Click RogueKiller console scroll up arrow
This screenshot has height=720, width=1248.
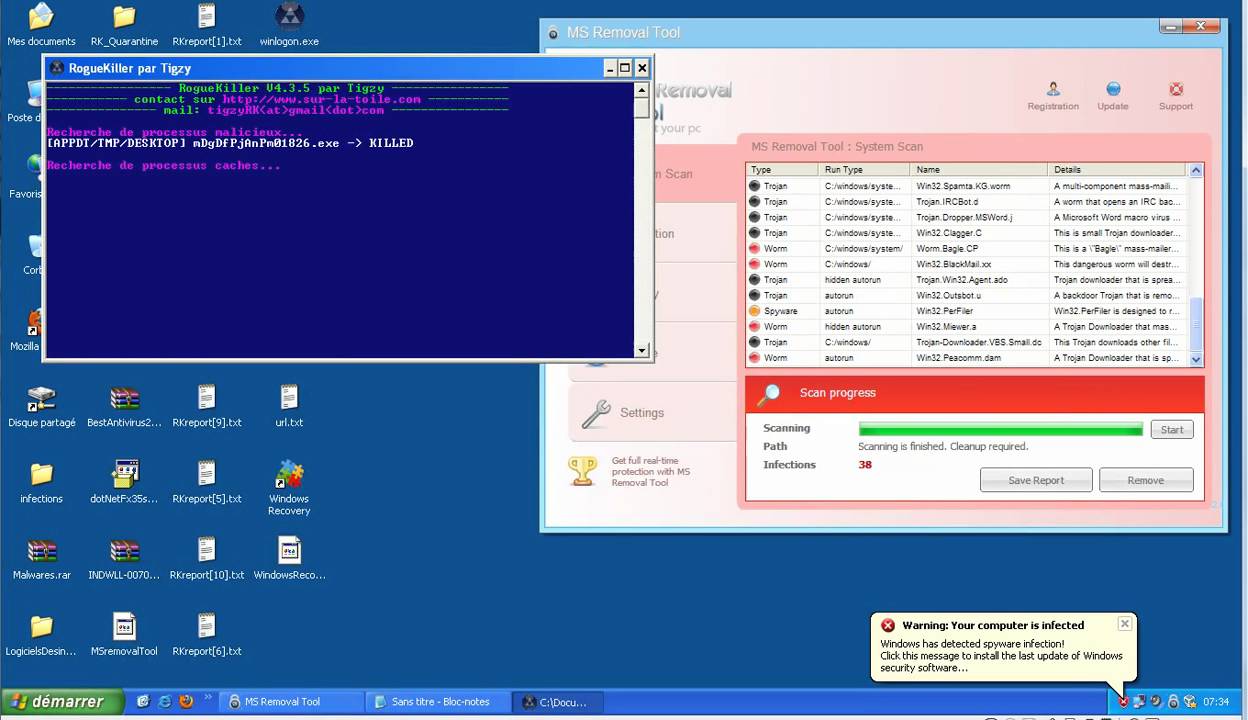(x=642, y=90)
